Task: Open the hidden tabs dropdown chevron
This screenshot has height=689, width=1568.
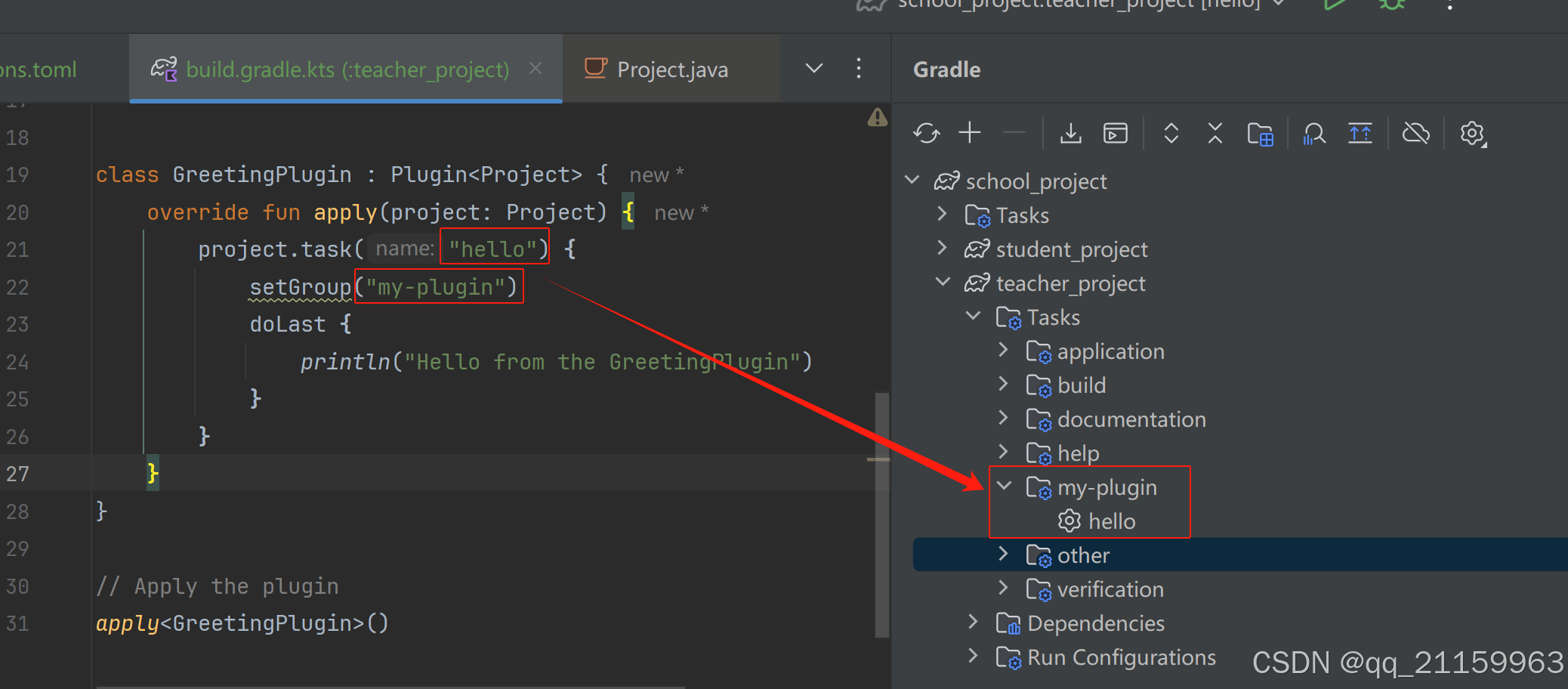Action: click(x=813, y=68)
